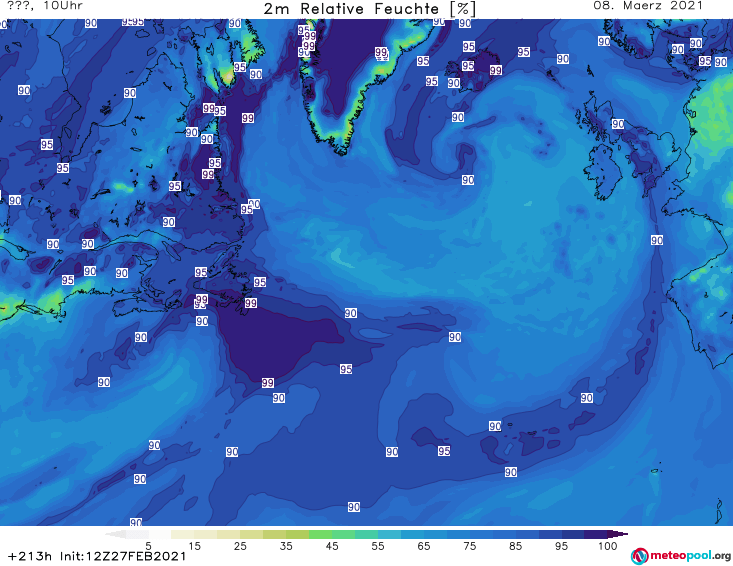Click the legend value '35'
Image resolution: width=733 pixels, height=566 pixels.
pyautogui.click(x=286, y=546)
